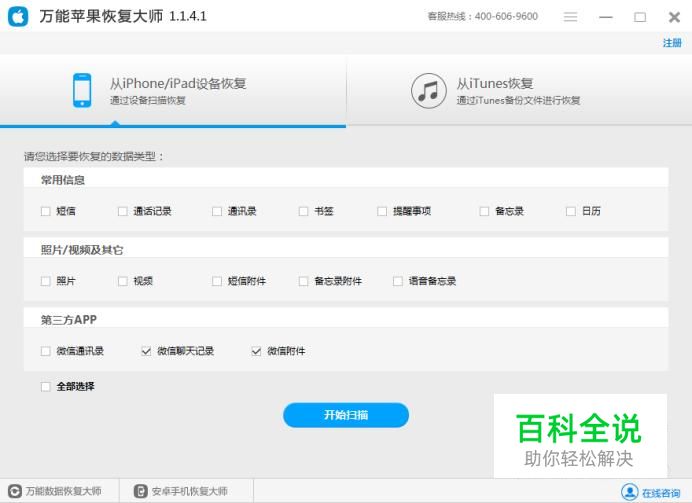The image size is (692, 503).
Task: Check the 日历 checkbox
Action: (571, 211)
